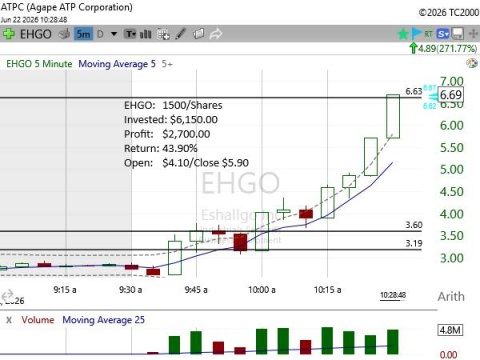Open the T chart template dropdown
Image resolution: width=480 pixels, height=360 pixels.
tap(130, 34)
